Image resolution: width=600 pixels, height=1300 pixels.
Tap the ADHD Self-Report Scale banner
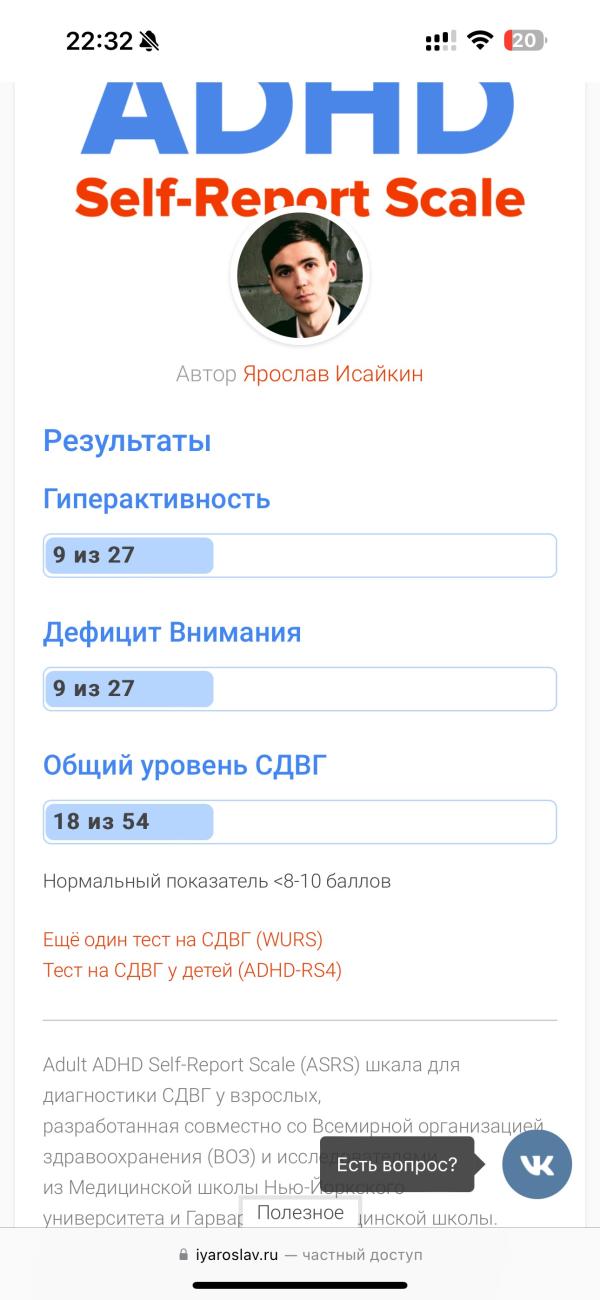(x=300, y=152)
